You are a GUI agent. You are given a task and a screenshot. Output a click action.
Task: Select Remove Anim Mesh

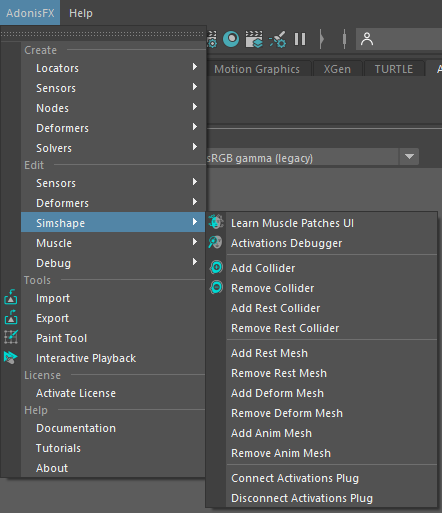(x=331, y=453)
